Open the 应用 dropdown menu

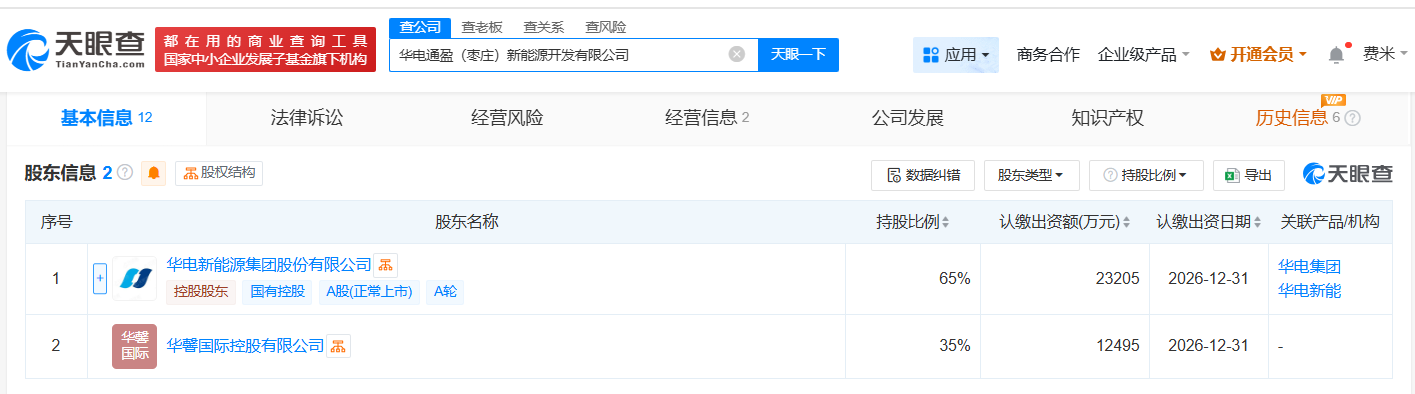click(x=956, y=55)
